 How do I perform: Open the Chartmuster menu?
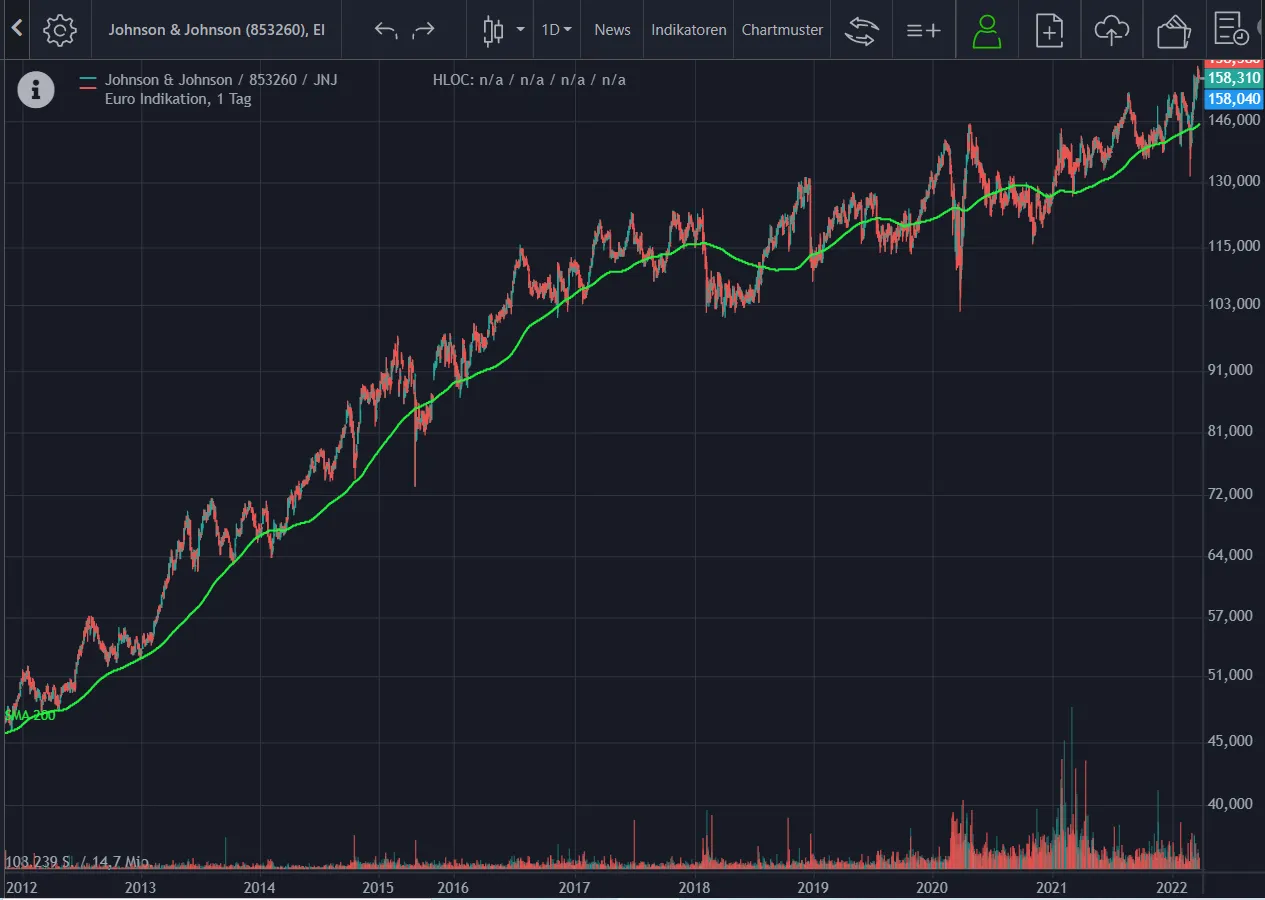pos(782,30)
